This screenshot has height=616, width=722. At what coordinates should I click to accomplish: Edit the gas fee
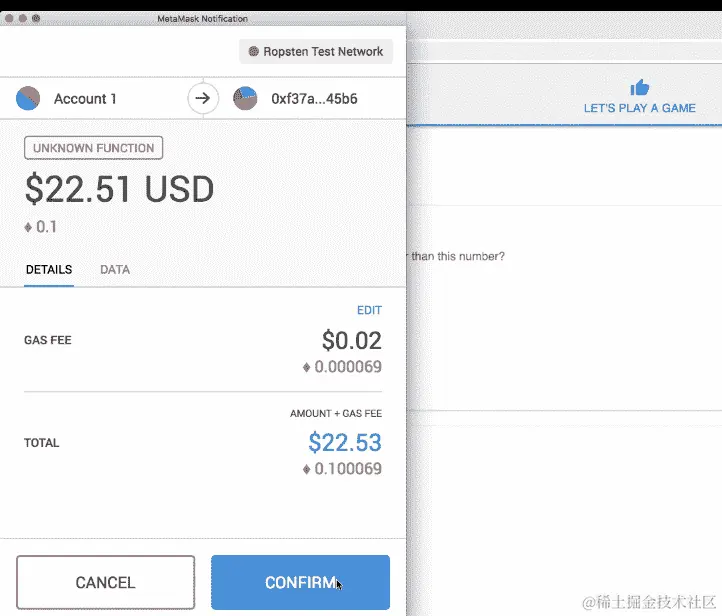coord(369,310)
